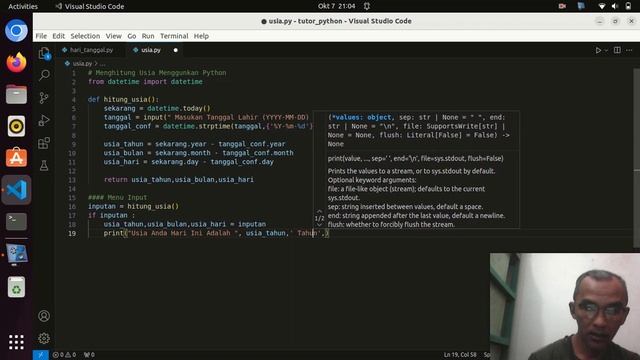Image resolution: width=640 pixels, height=360 pixels.
Task: Open the Search view in activity bar
Action: (44, 75)
